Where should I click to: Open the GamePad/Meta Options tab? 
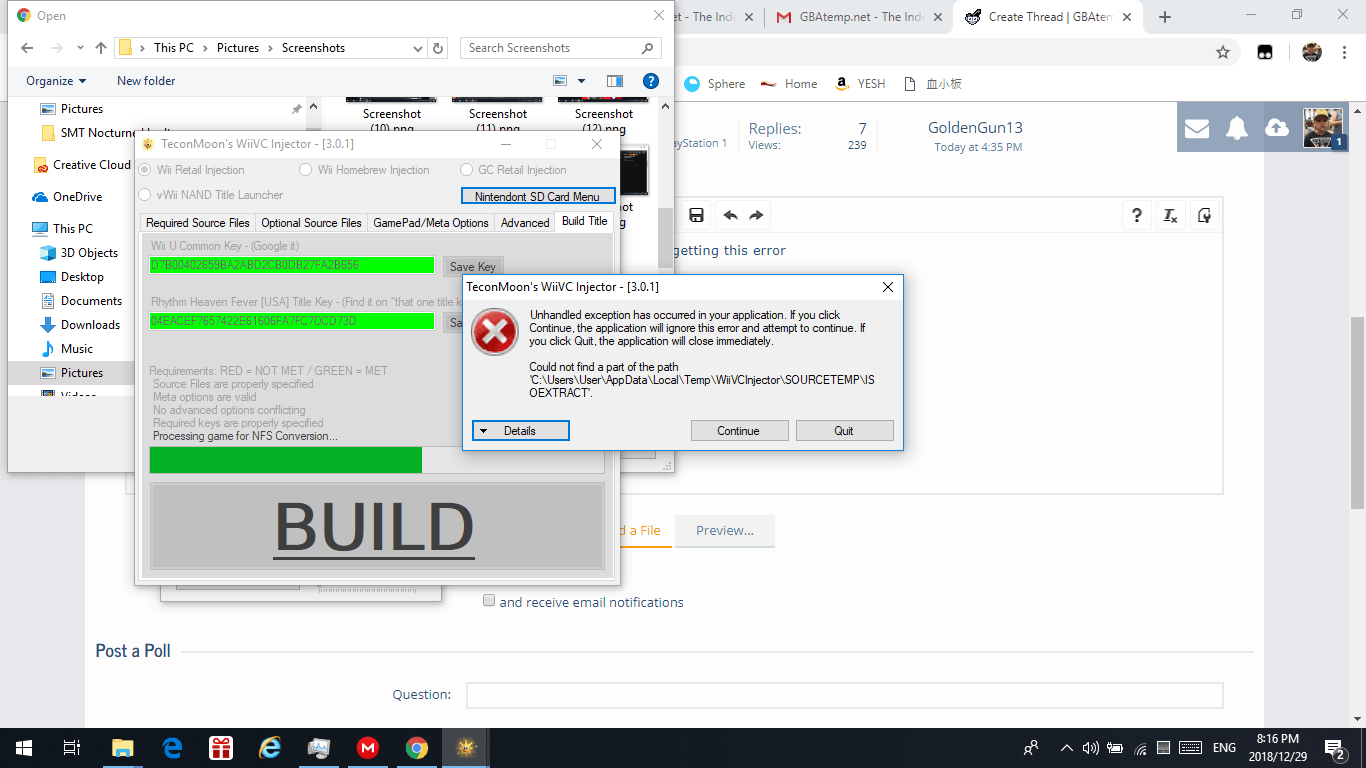(431, 223)
